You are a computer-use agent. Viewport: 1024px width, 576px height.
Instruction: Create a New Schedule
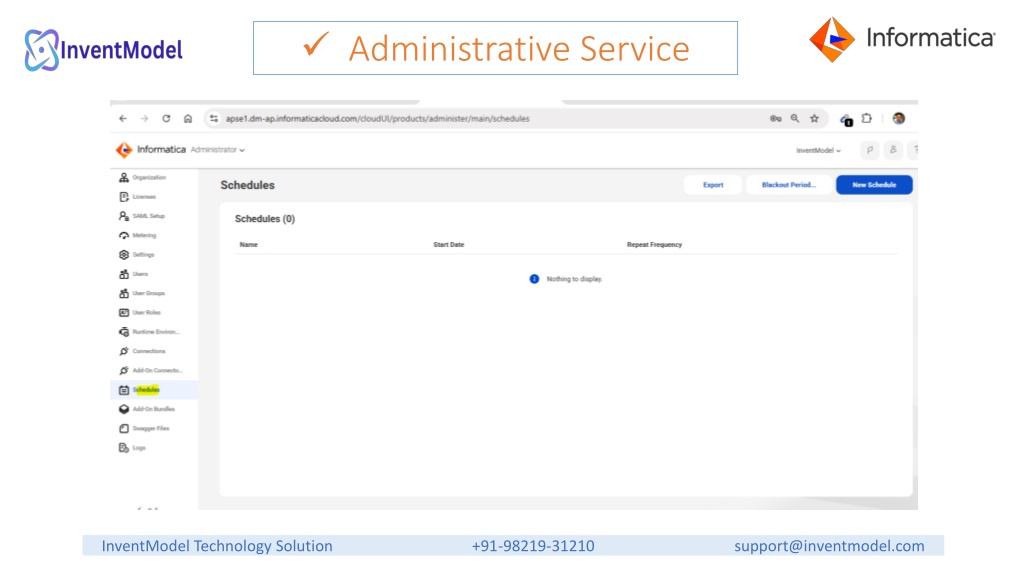coord(874,185)
